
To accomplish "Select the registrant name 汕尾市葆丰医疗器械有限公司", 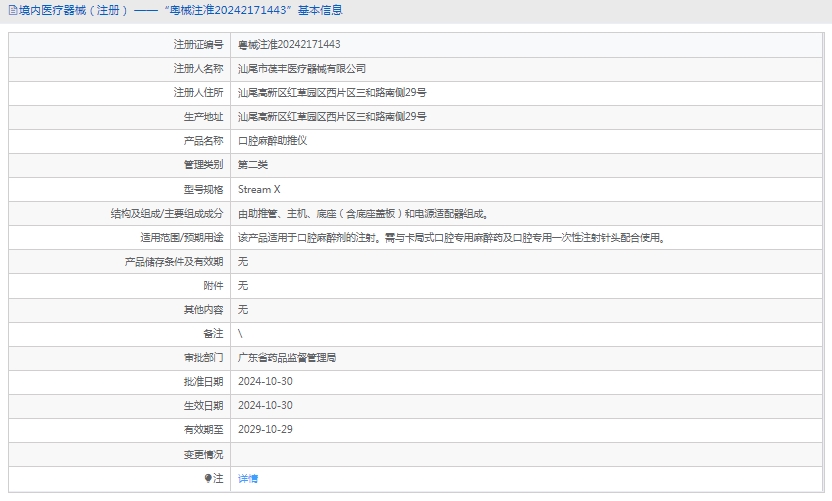I will tap(302, 69).
